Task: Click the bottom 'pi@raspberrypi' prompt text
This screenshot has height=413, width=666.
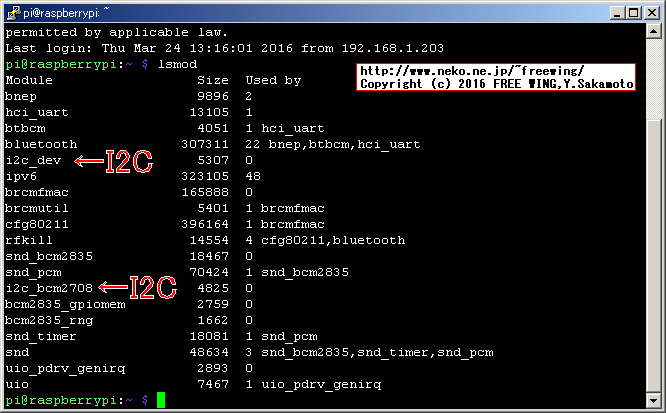Action: [60, 401]
